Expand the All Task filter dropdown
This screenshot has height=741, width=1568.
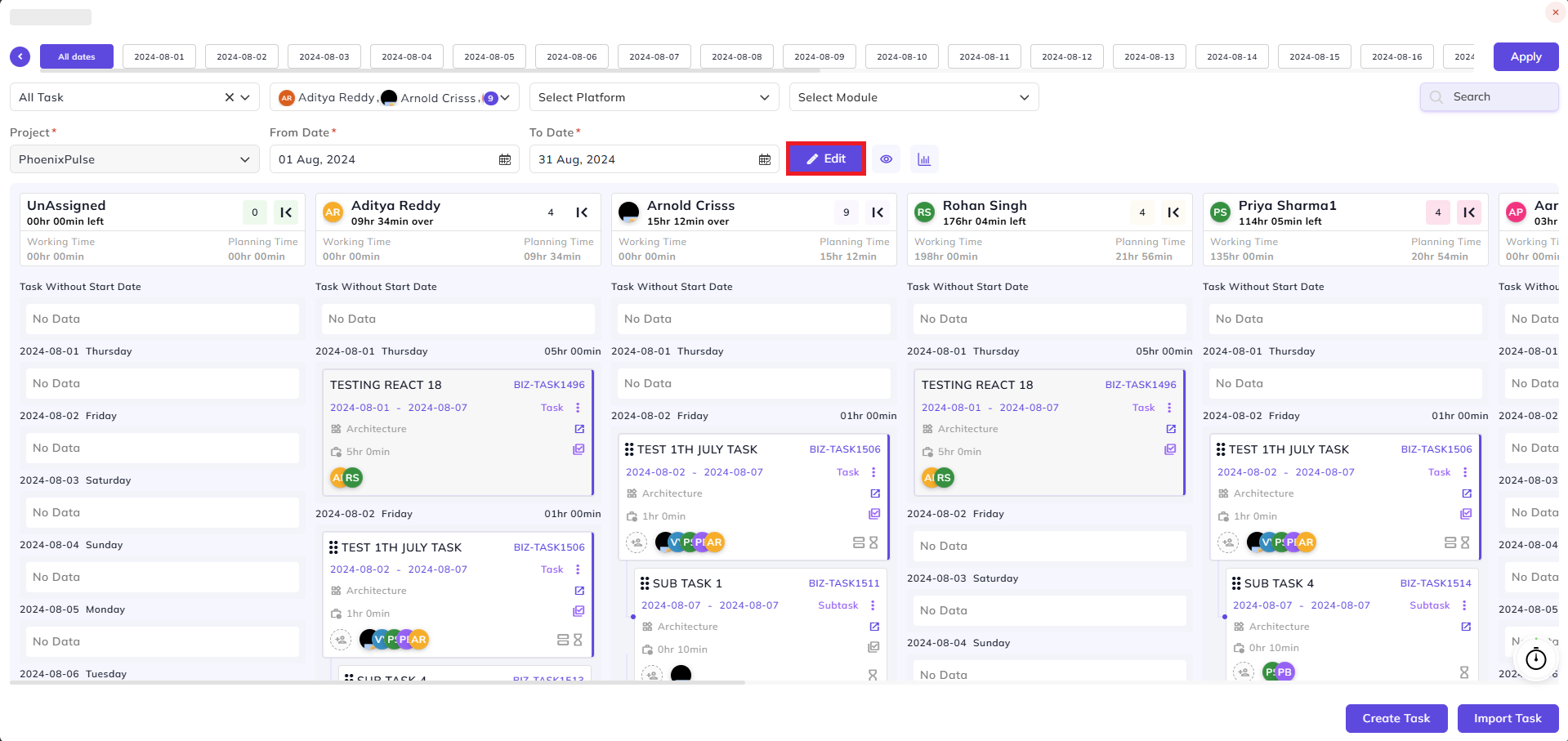245,97
